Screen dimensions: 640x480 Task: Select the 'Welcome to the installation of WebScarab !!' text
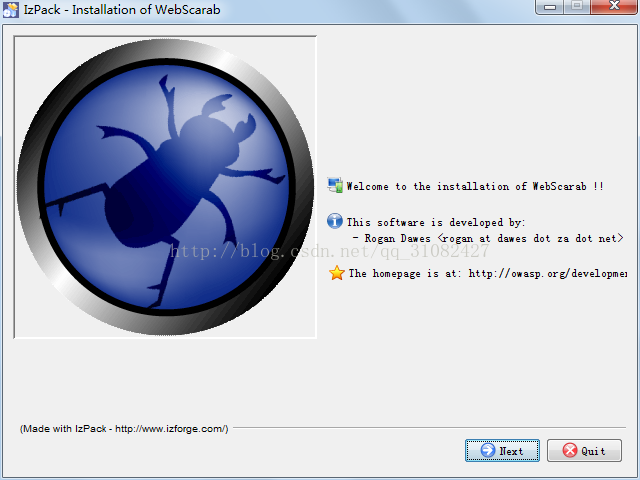tap(475, 187)
